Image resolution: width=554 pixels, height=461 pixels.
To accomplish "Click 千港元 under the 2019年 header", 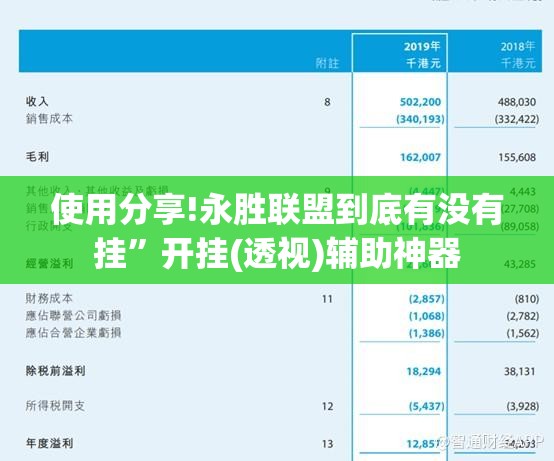I will (423, 64).
